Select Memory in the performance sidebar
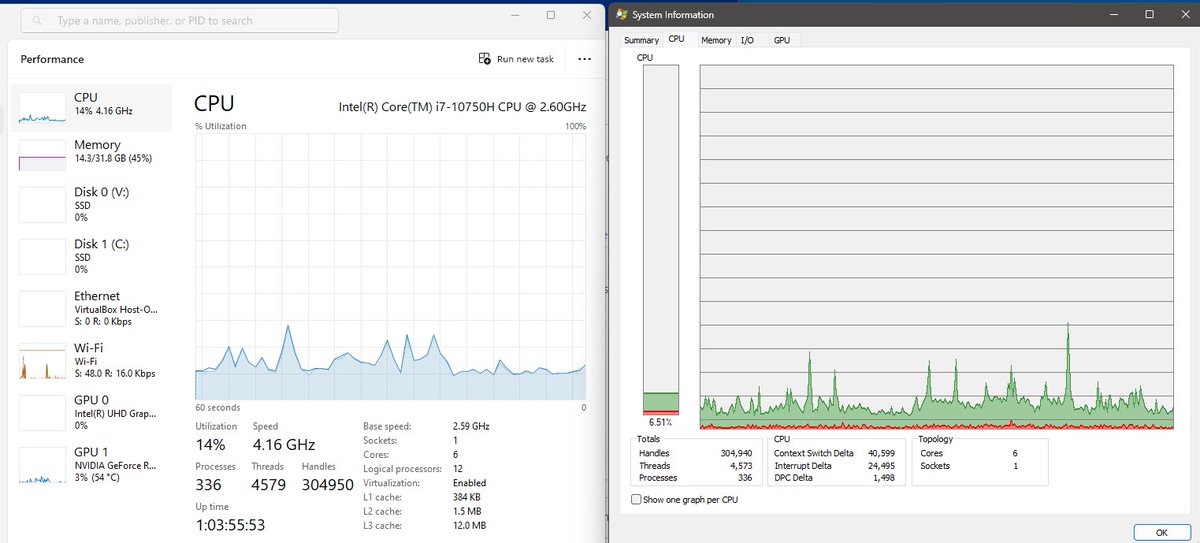This screenshot has height=543, width=1200. click(91, 152)
